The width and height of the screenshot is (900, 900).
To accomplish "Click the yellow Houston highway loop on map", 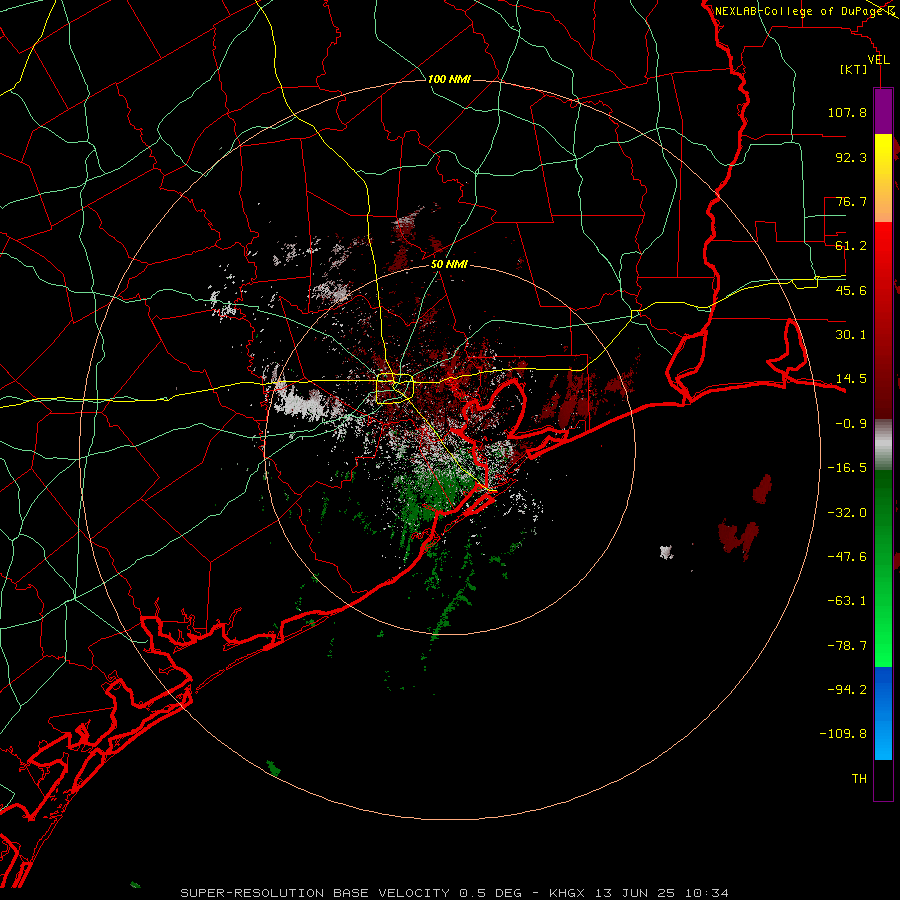I will click(395, 389).
